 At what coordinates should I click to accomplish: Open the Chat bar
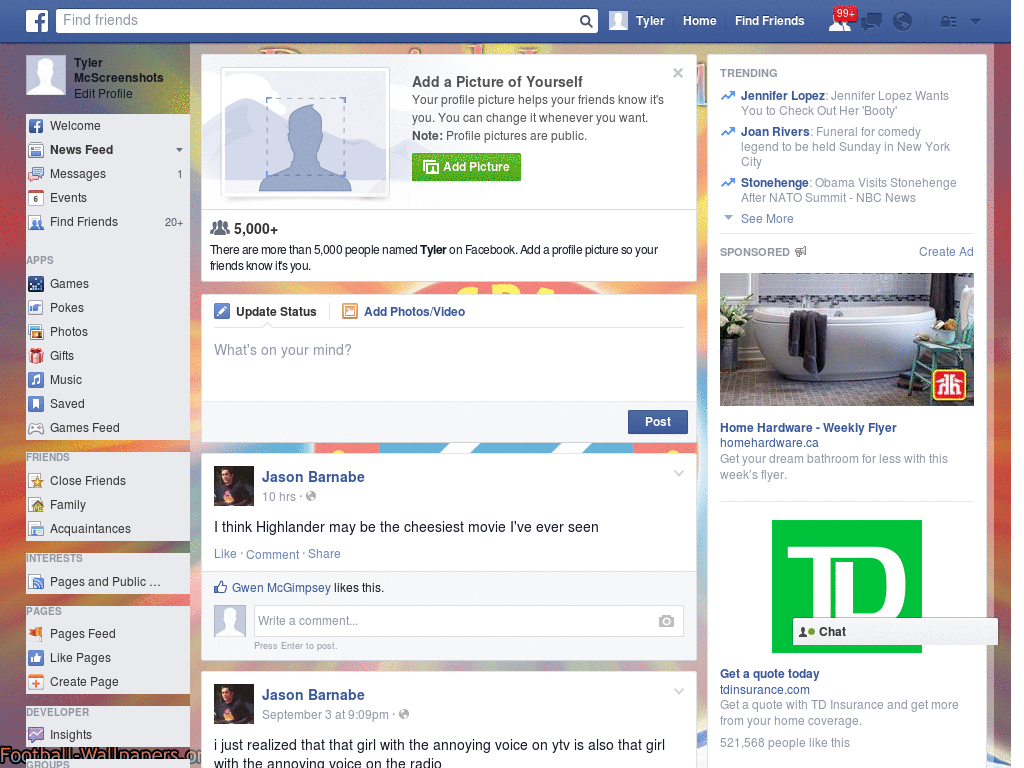(895, 632)
